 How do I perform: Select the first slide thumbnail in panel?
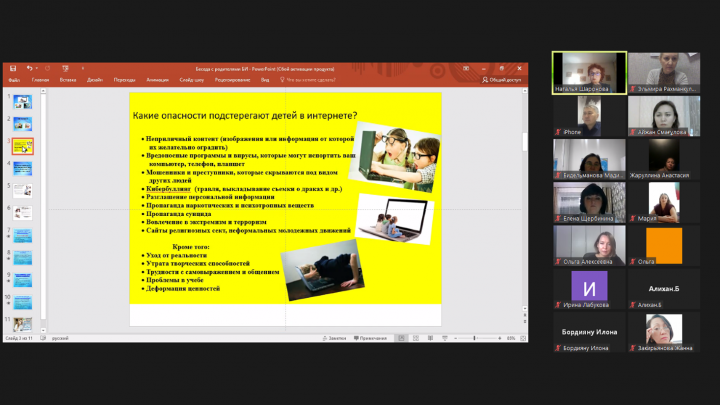coord(22,101)
